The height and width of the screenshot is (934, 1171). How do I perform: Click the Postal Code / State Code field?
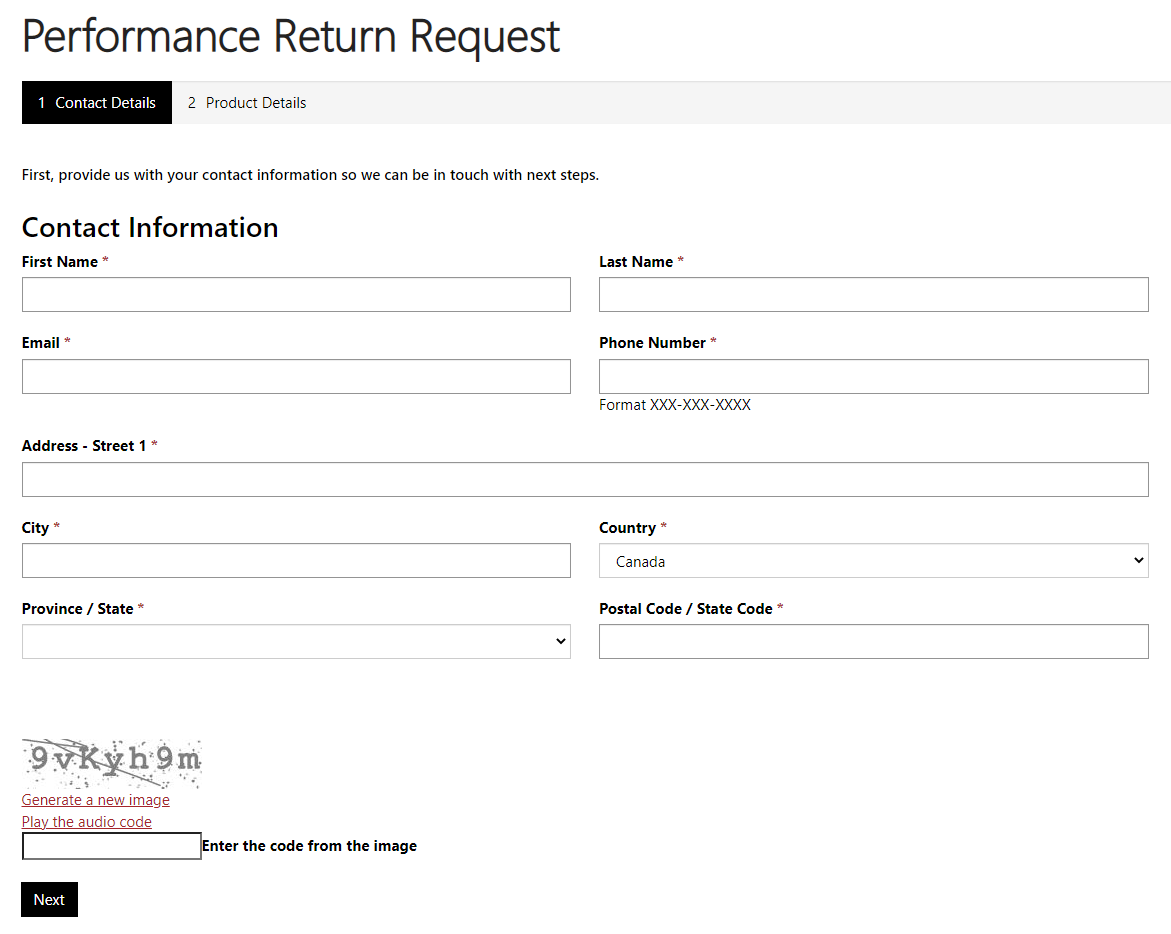point(874,641)
